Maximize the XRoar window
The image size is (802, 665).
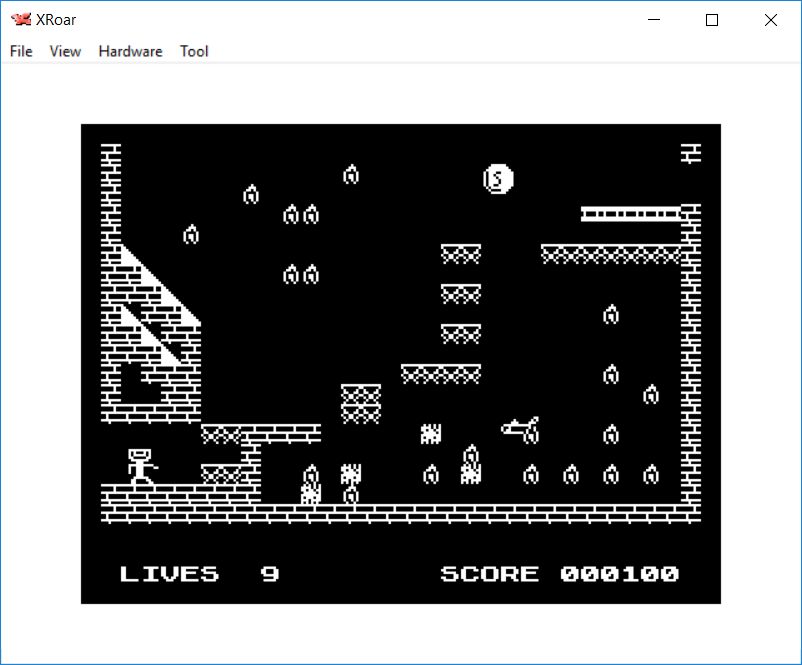click(712, 20)
